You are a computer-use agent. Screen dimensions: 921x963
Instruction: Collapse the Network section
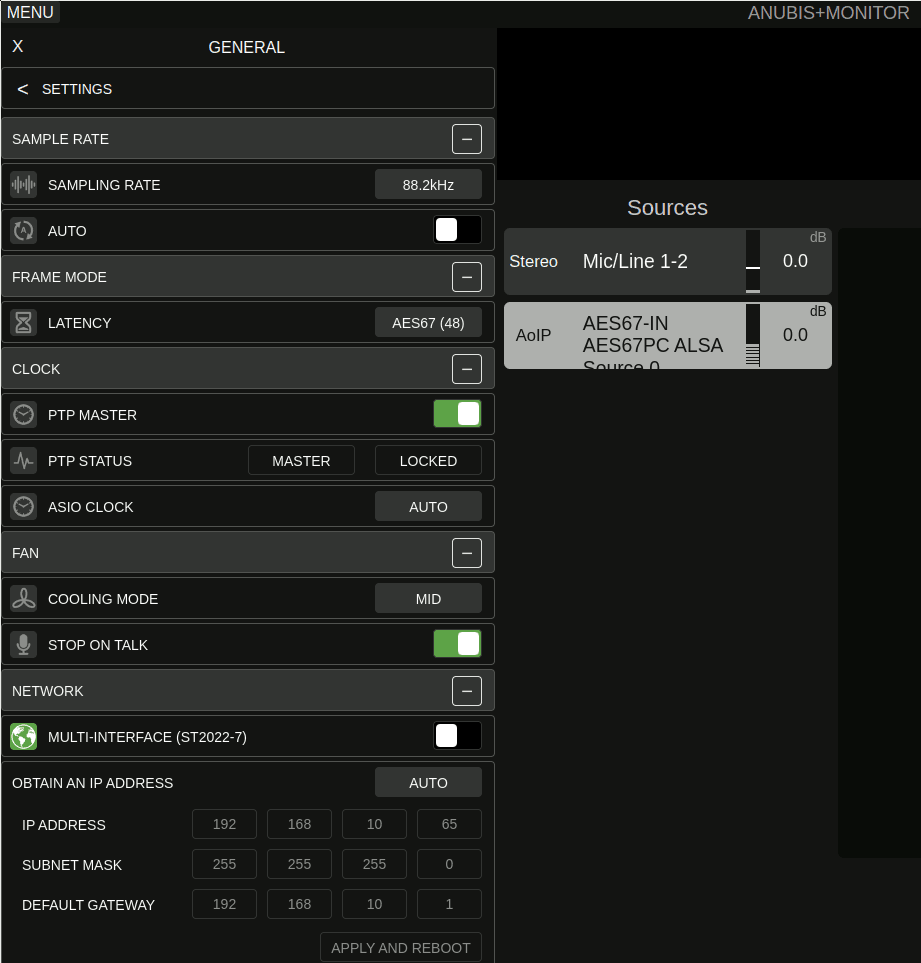click(x=467, y=692)
